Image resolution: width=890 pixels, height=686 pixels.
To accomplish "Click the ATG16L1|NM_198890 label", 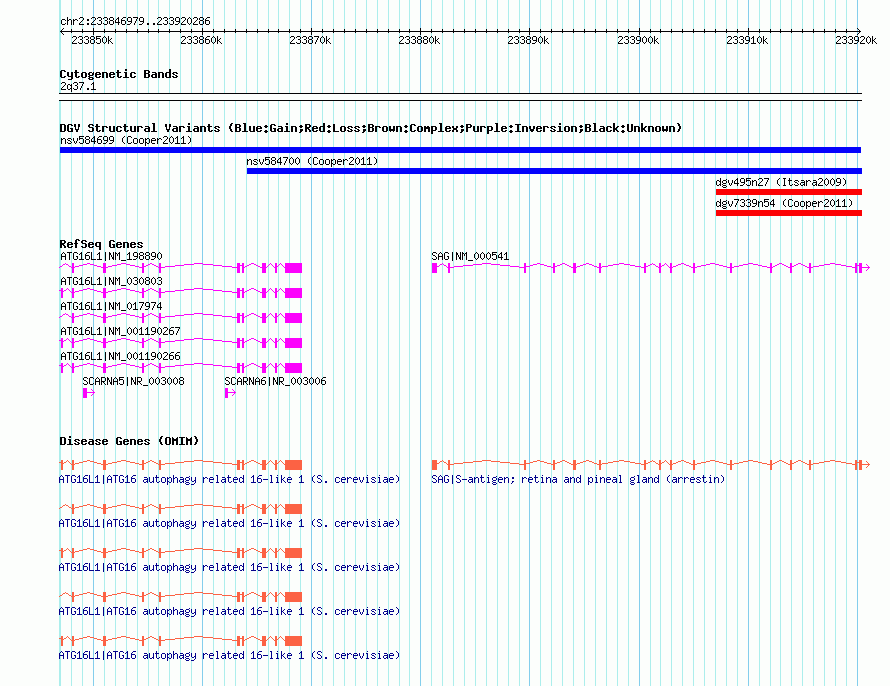I will 111,256.
